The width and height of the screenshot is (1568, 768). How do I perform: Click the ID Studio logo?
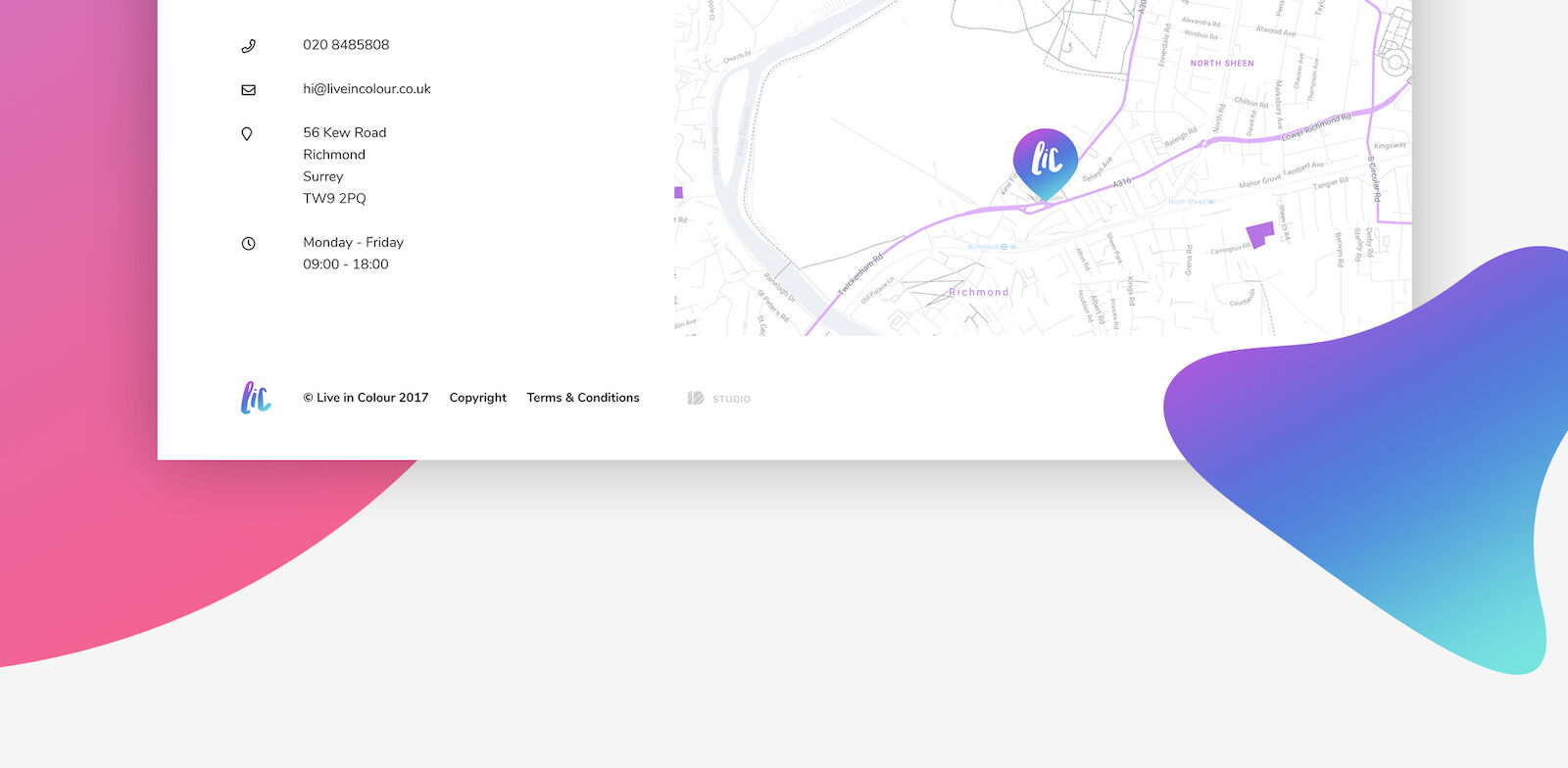[719, 399]
